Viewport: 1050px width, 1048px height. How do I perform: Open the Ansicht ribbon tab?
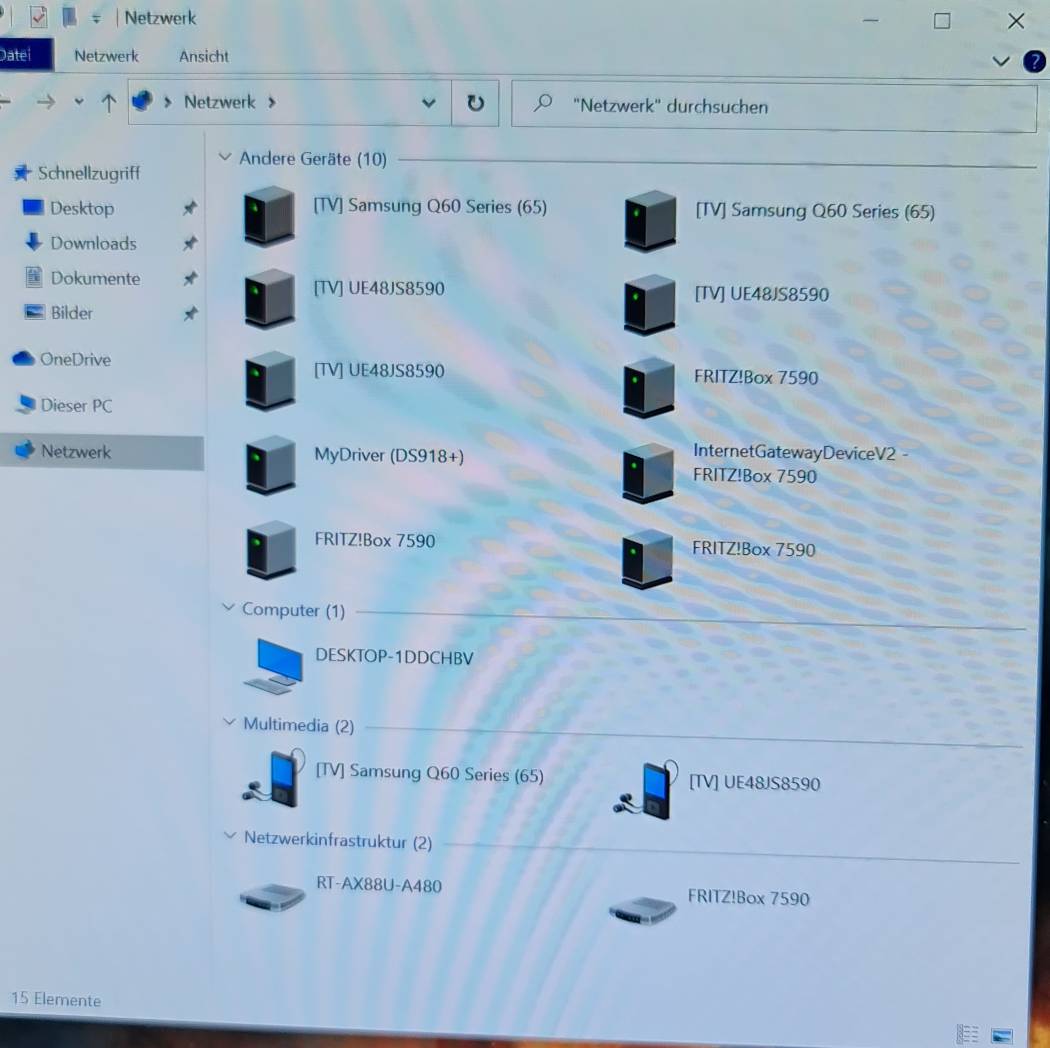[204, 57]
